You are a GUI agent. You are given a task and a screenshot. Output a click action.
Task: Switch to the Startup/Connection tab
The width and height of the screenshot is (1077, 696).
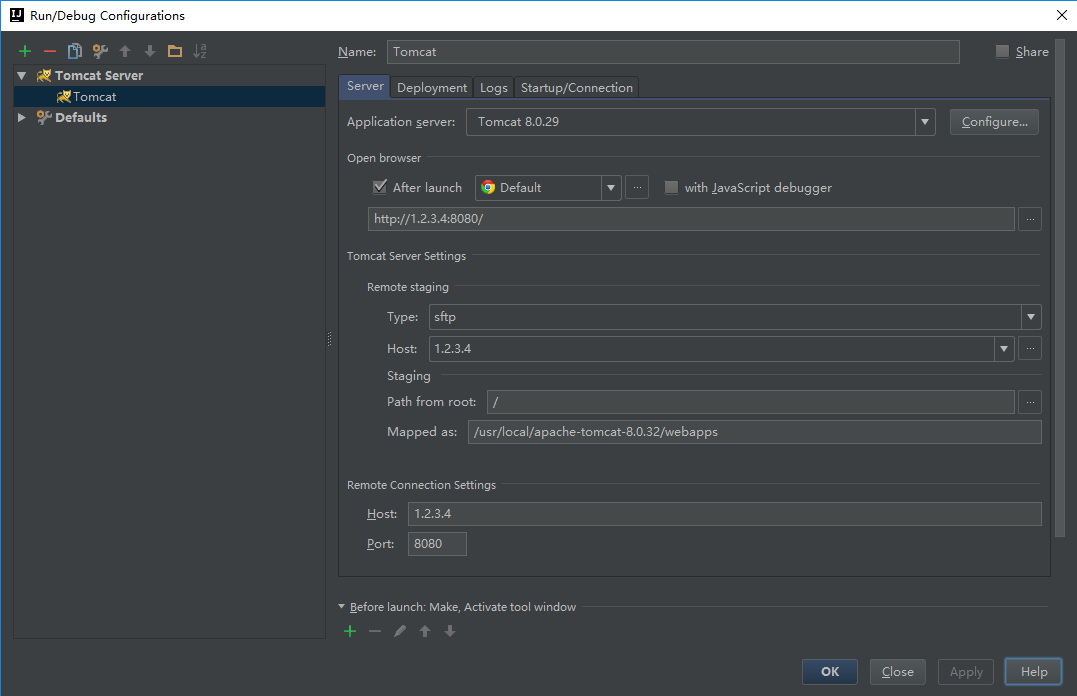576,88
